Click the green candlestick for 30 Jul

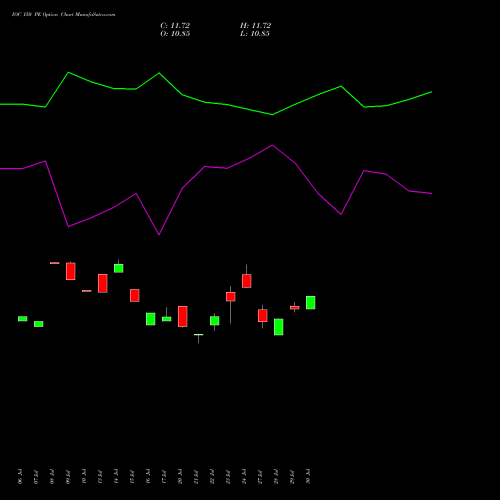tap(311, 303)
